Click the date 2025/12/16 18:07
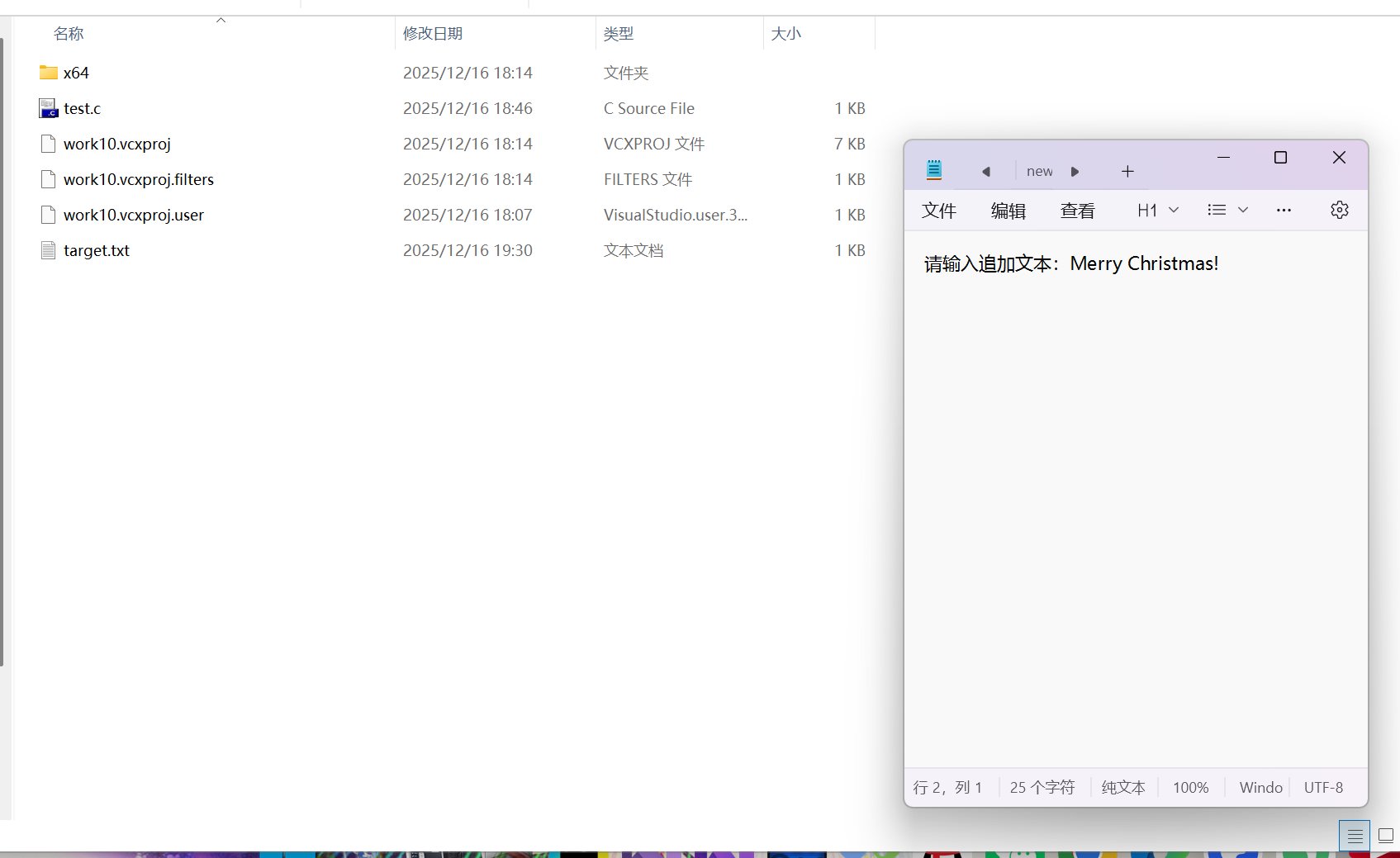1400x858 pixels. (x=467, y=215)
